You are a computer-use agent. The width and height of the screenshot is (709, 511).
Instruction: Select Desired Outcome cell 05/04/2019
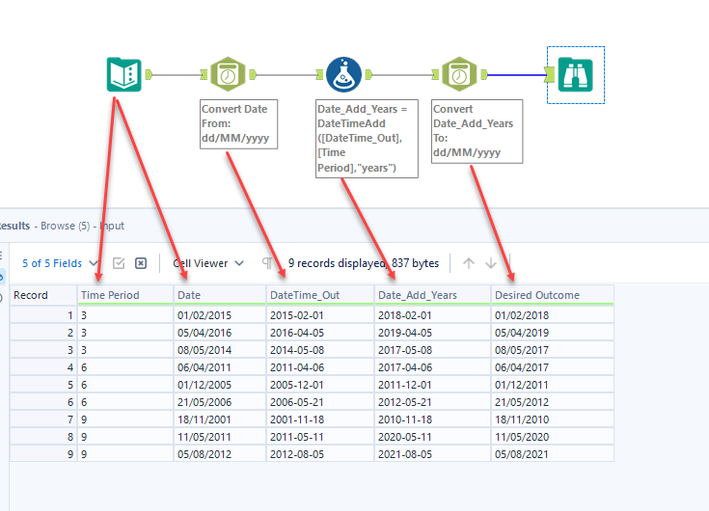pos(553,333)
